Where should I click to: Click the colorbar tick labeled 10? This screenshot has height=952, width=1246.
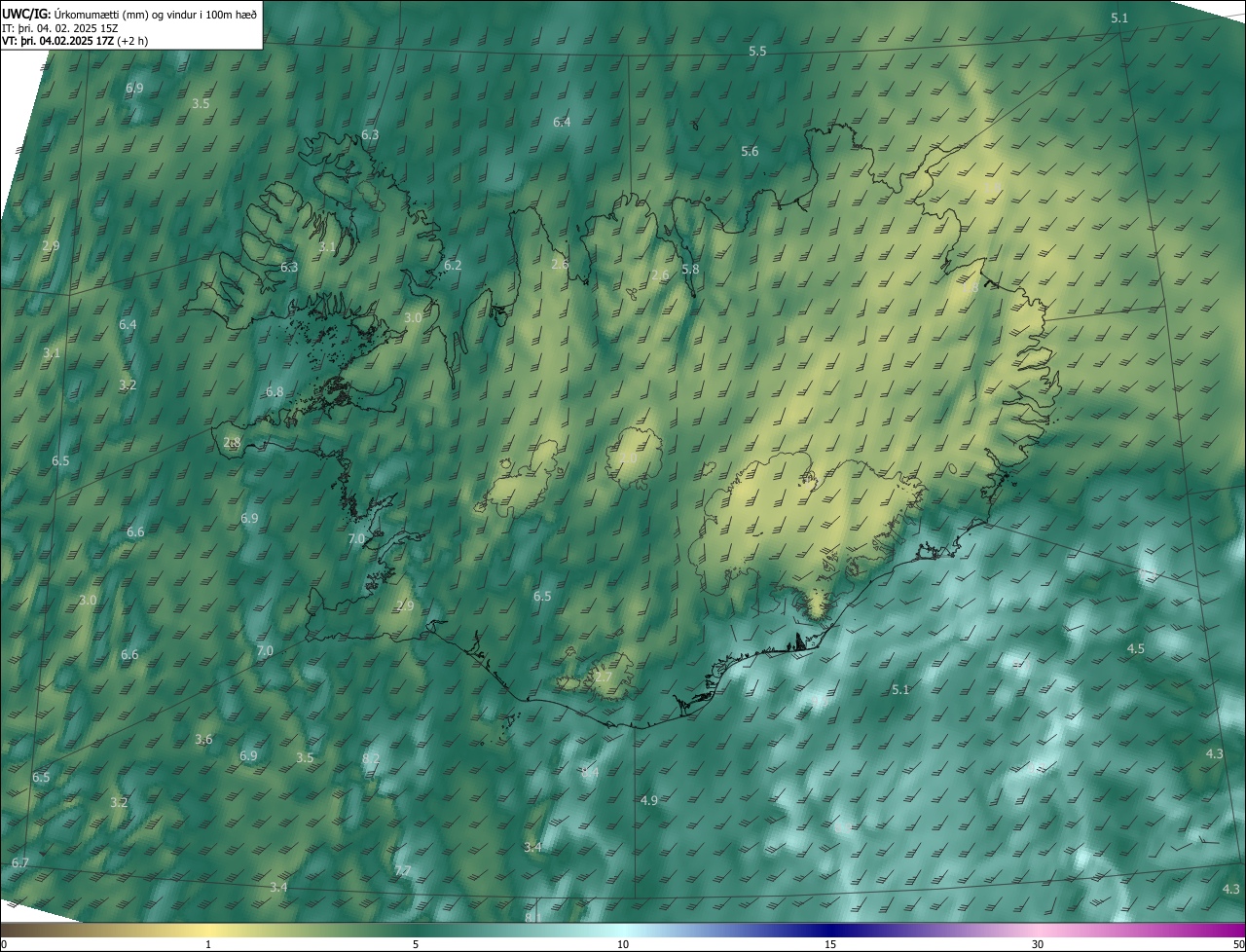[623, 944]
